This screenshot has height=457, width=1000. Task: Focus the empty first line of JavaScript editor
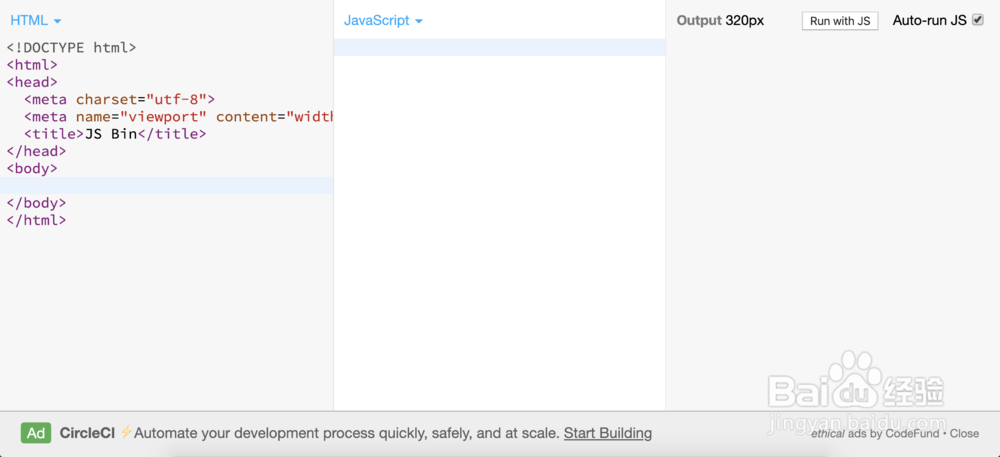498,48
